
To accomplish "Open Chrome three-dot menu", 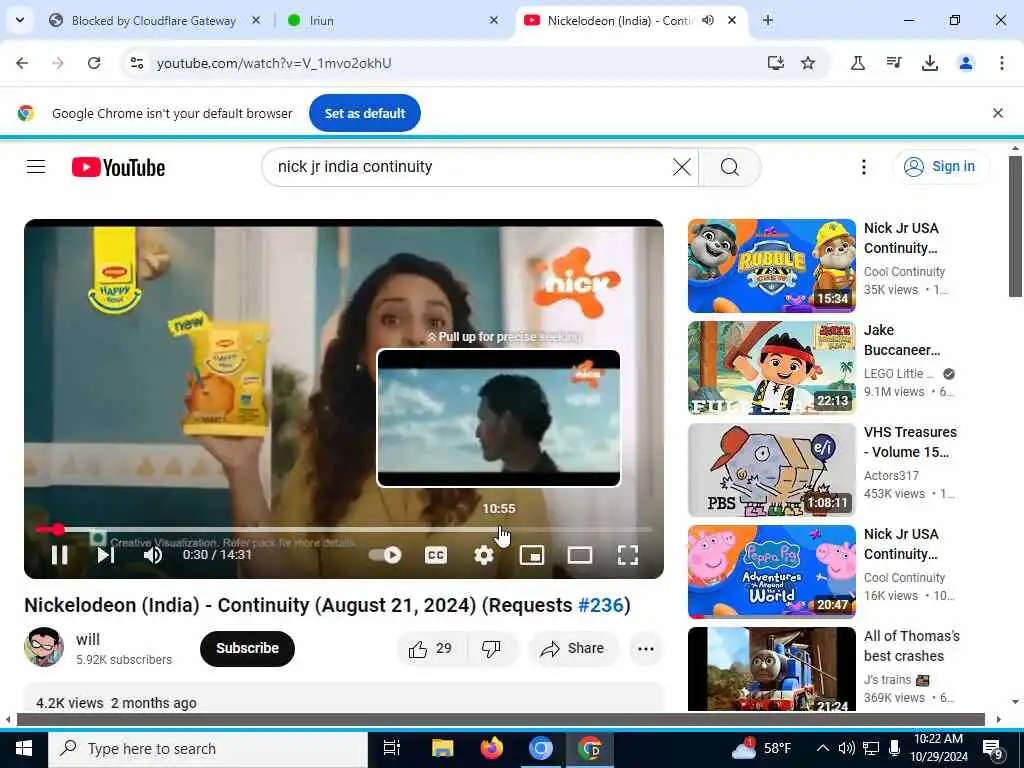I will [x=1002, y=63].
